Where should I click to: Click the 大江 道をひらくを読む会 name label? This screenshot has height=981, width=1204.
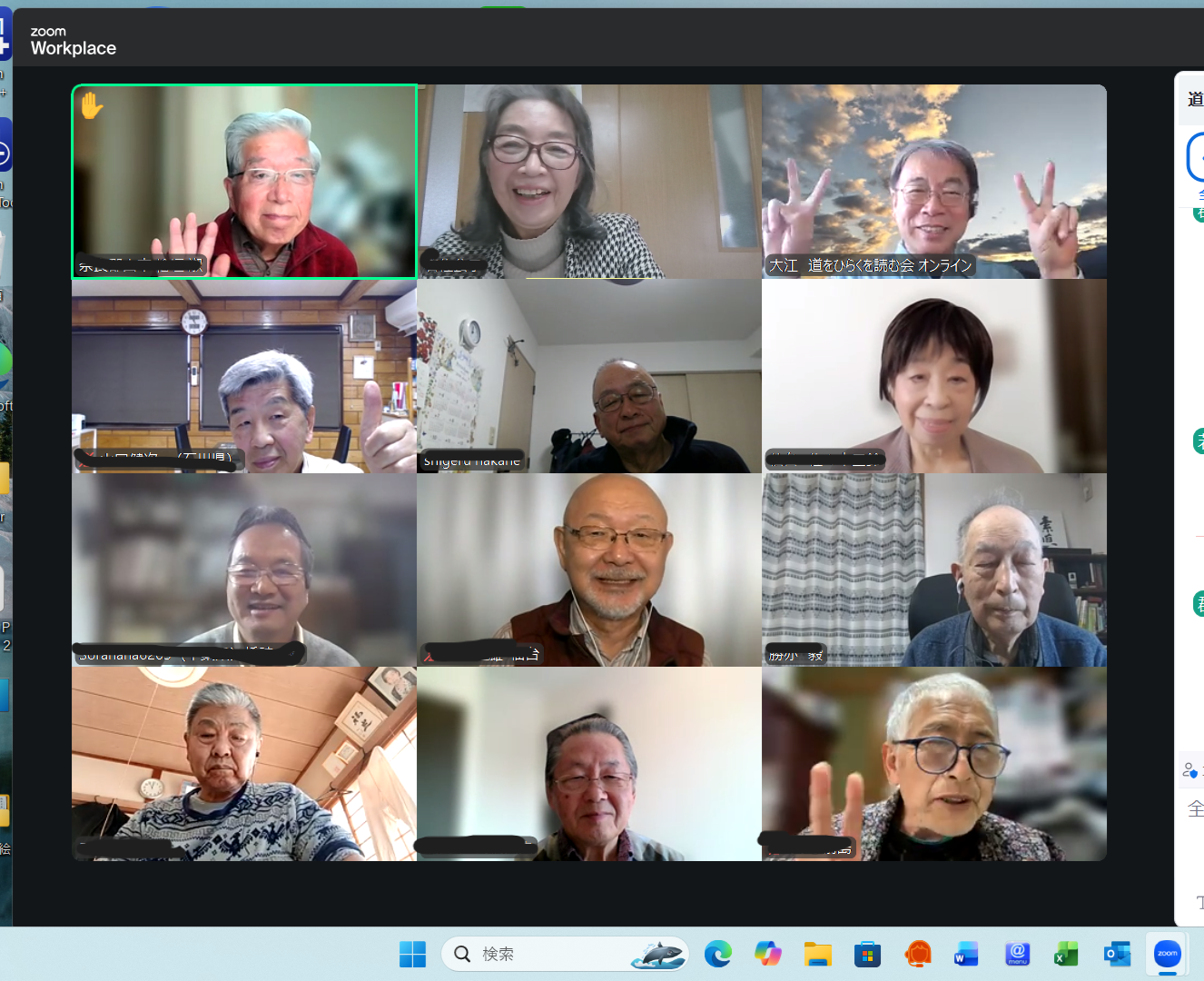(x=872, y=266)
